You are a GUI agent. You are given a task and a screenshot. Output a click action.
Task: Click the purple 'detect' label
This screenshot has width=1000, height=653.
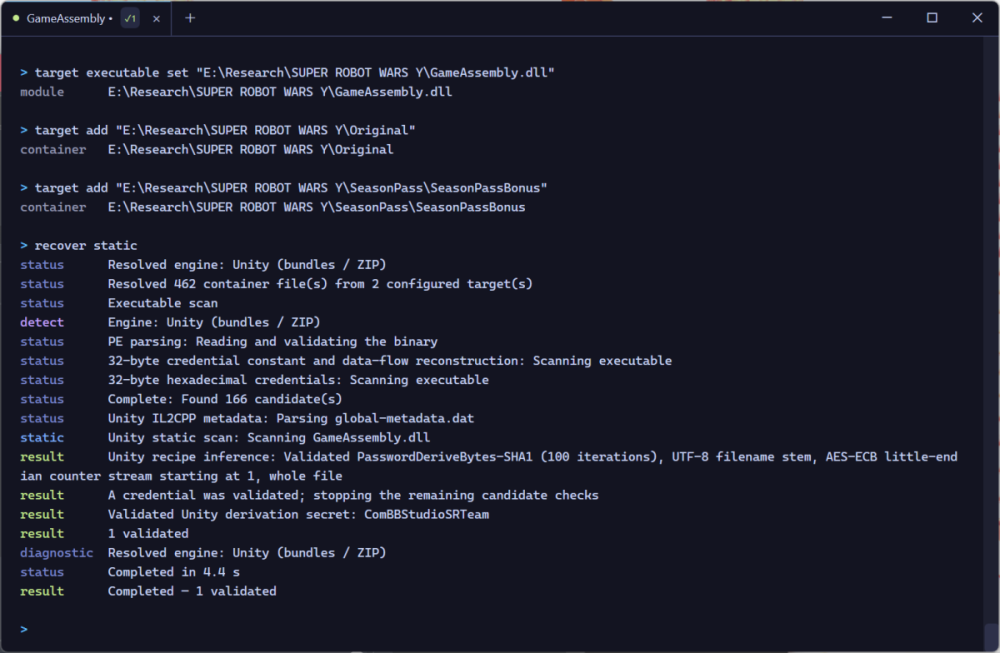click(42, 323)
